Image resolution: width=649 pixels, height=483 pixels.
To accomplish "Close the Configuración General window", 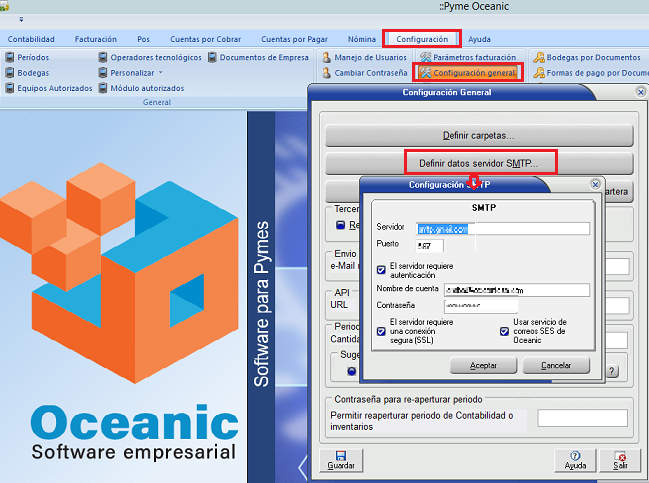I will [x=641, y=92].
